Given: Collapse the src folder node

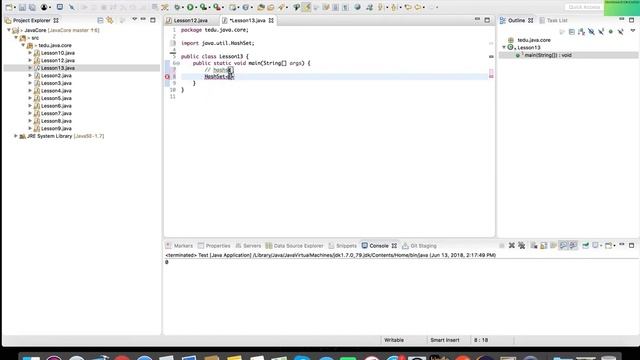Looking at the screenshot, I should point(16,38).
